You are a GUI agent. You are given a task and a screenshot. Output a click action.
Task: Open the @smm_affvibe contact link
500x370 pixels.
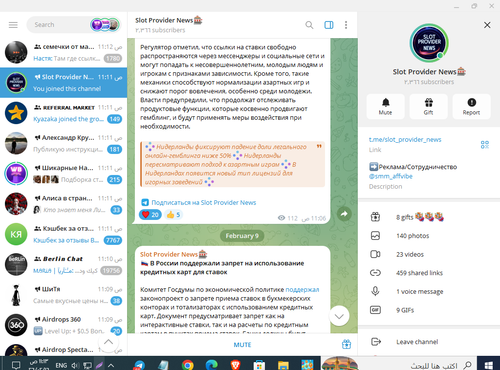[x=391, y=176]
